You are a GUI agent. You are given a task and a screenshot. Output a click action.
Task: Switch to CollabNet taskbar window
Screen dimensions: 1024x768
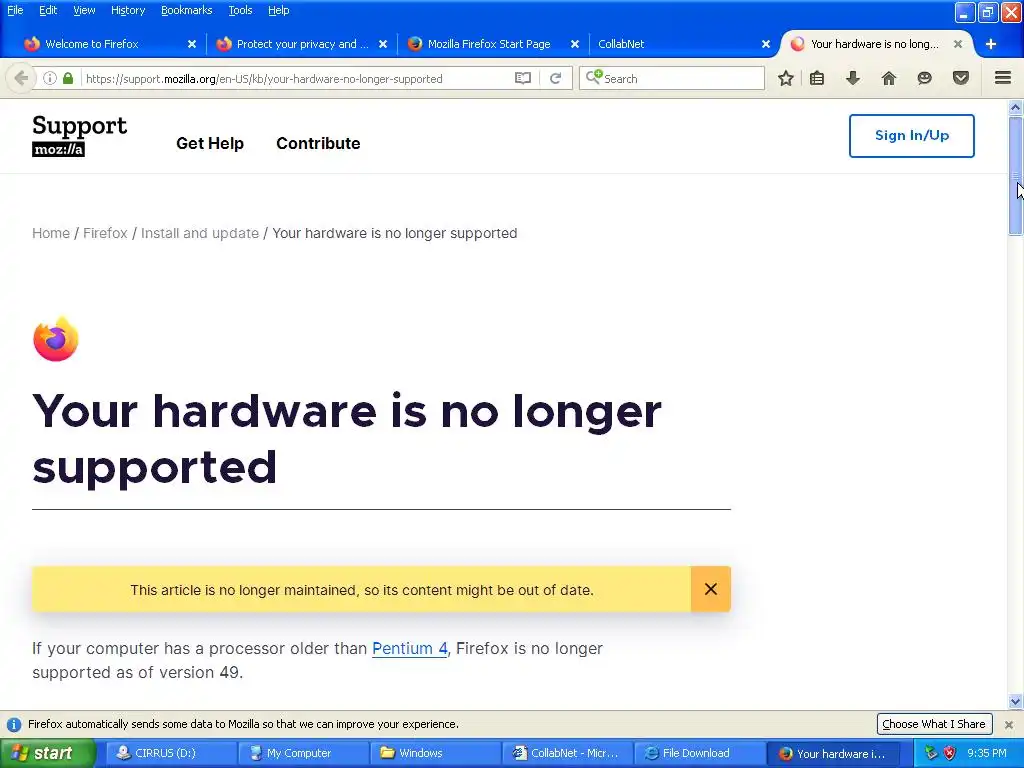click(x=567, y=753)
